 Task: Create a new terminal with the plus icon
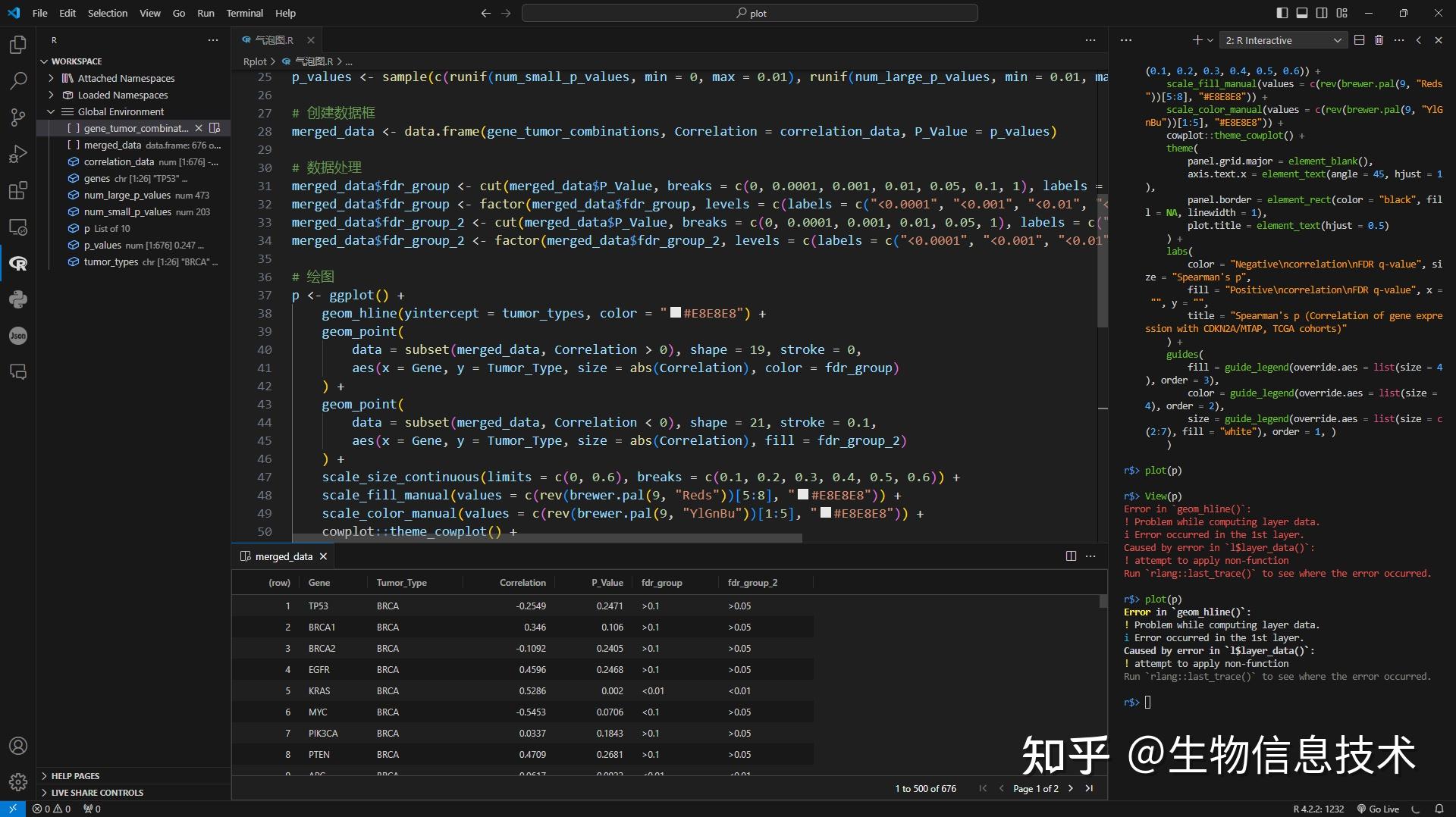click(x=1196, y=39)
